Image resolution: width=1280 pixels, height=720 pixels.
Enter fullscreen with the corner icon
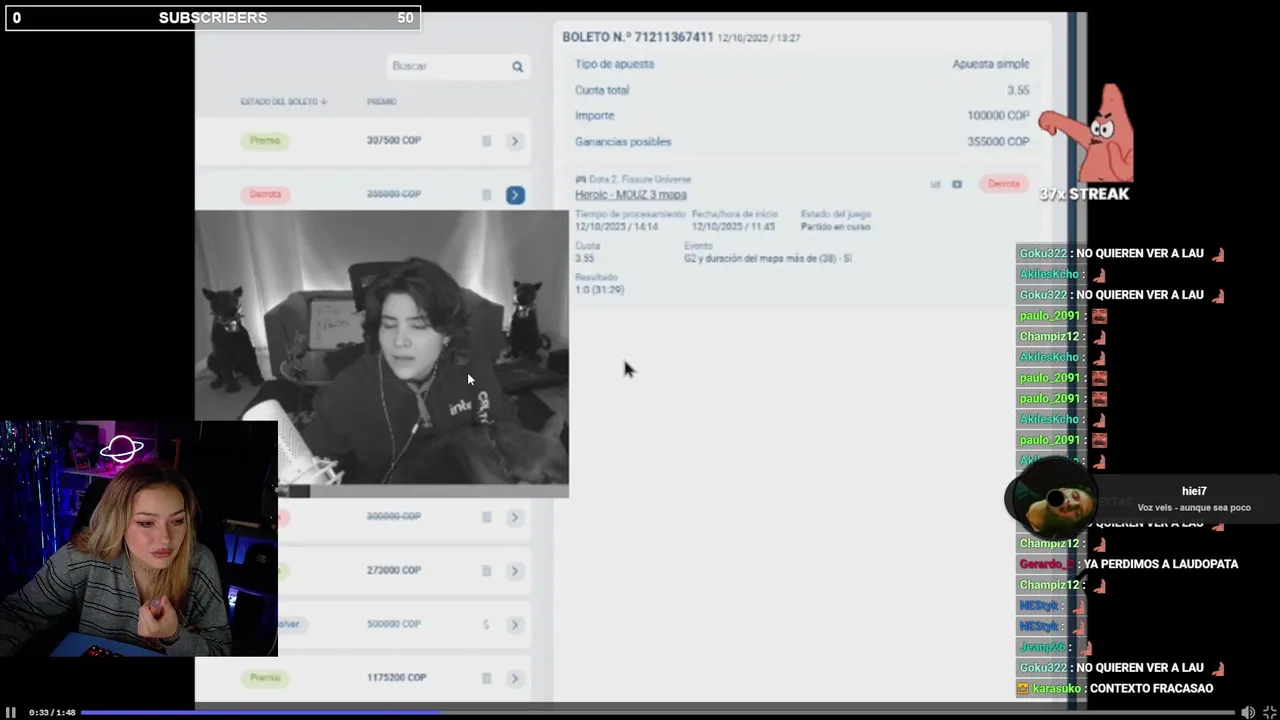1270,712
